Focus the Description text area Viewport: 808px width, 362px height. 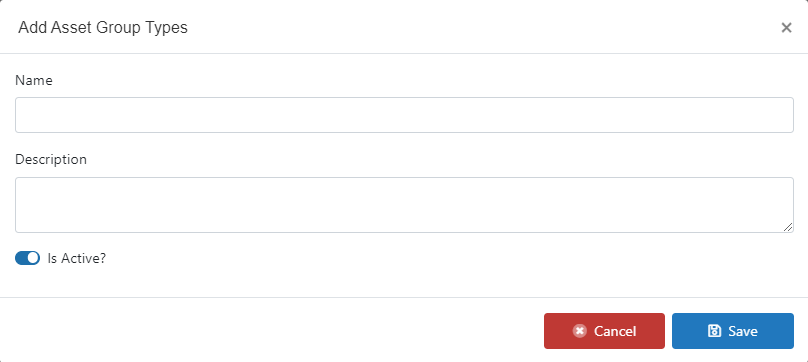[x=404, y=205]
